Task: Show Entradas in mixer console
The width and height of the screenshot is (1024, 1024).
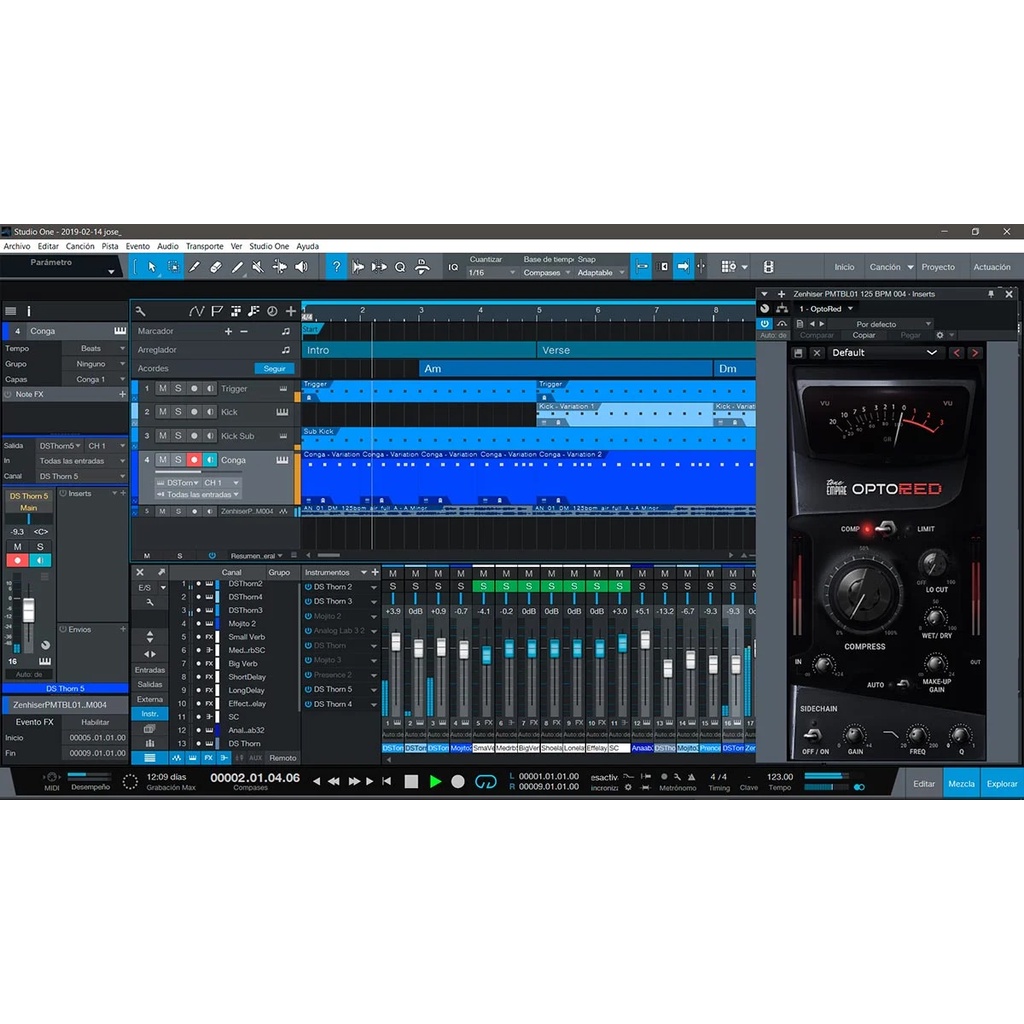Action: [150, 670]
